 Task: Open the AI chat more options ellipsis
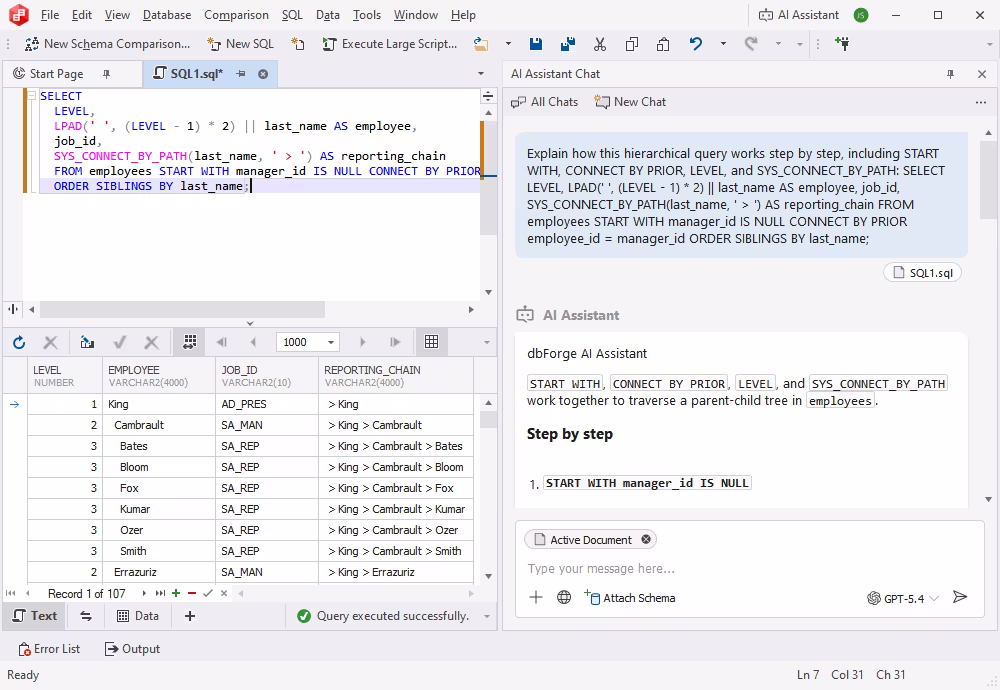click(x=981, y=102)
